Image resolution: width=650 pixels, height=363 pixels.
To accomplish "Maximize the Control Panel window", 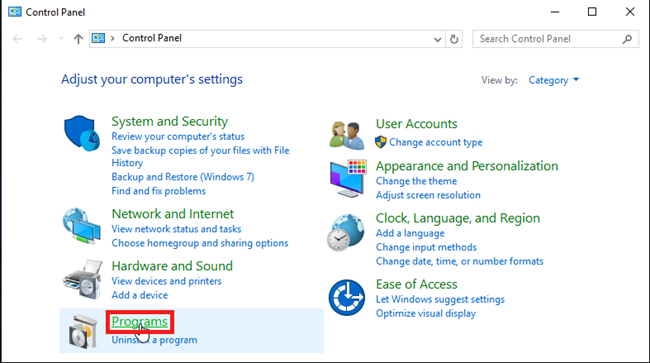I will point(592,12).
